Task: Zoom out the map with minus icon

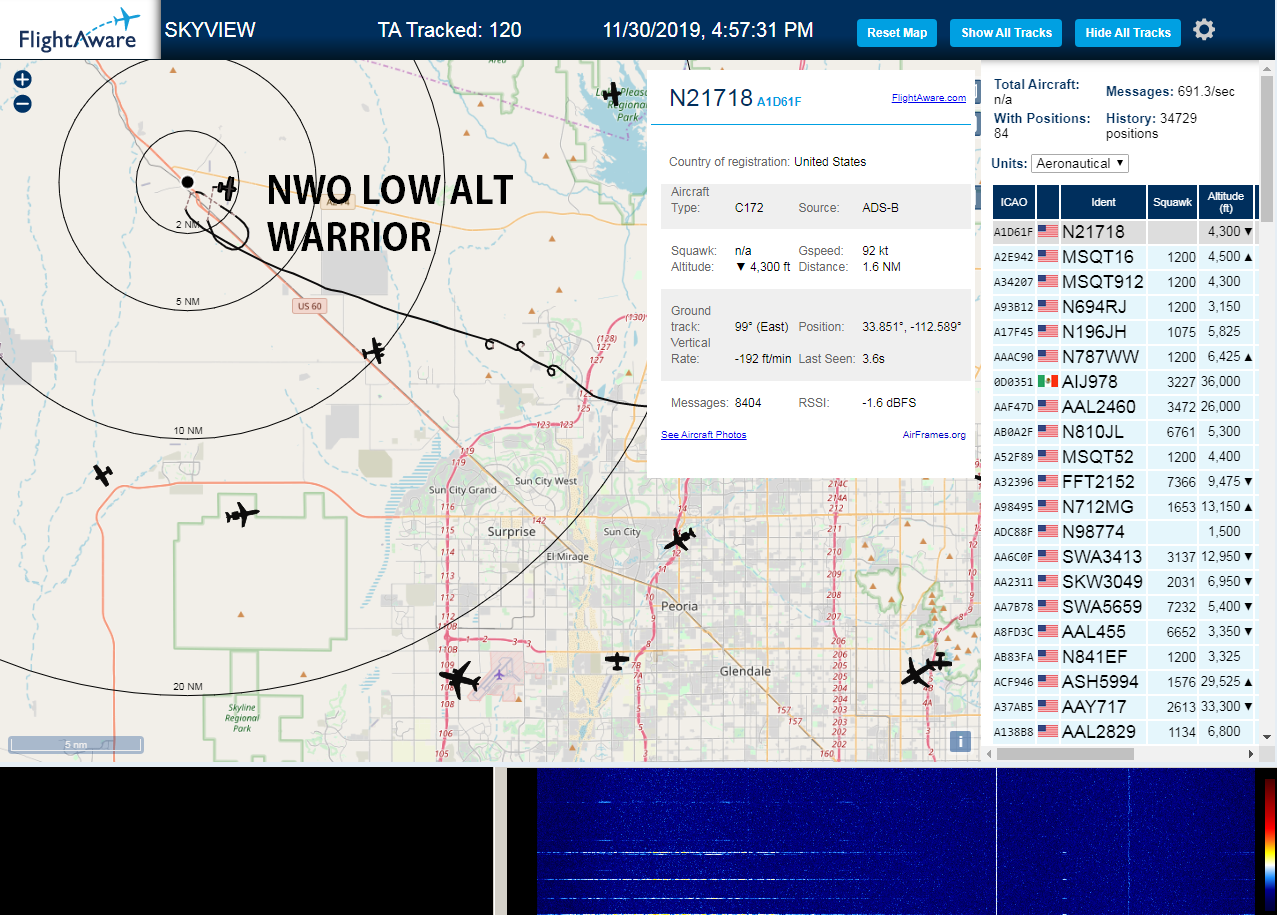Action: [x=23, y=103]
